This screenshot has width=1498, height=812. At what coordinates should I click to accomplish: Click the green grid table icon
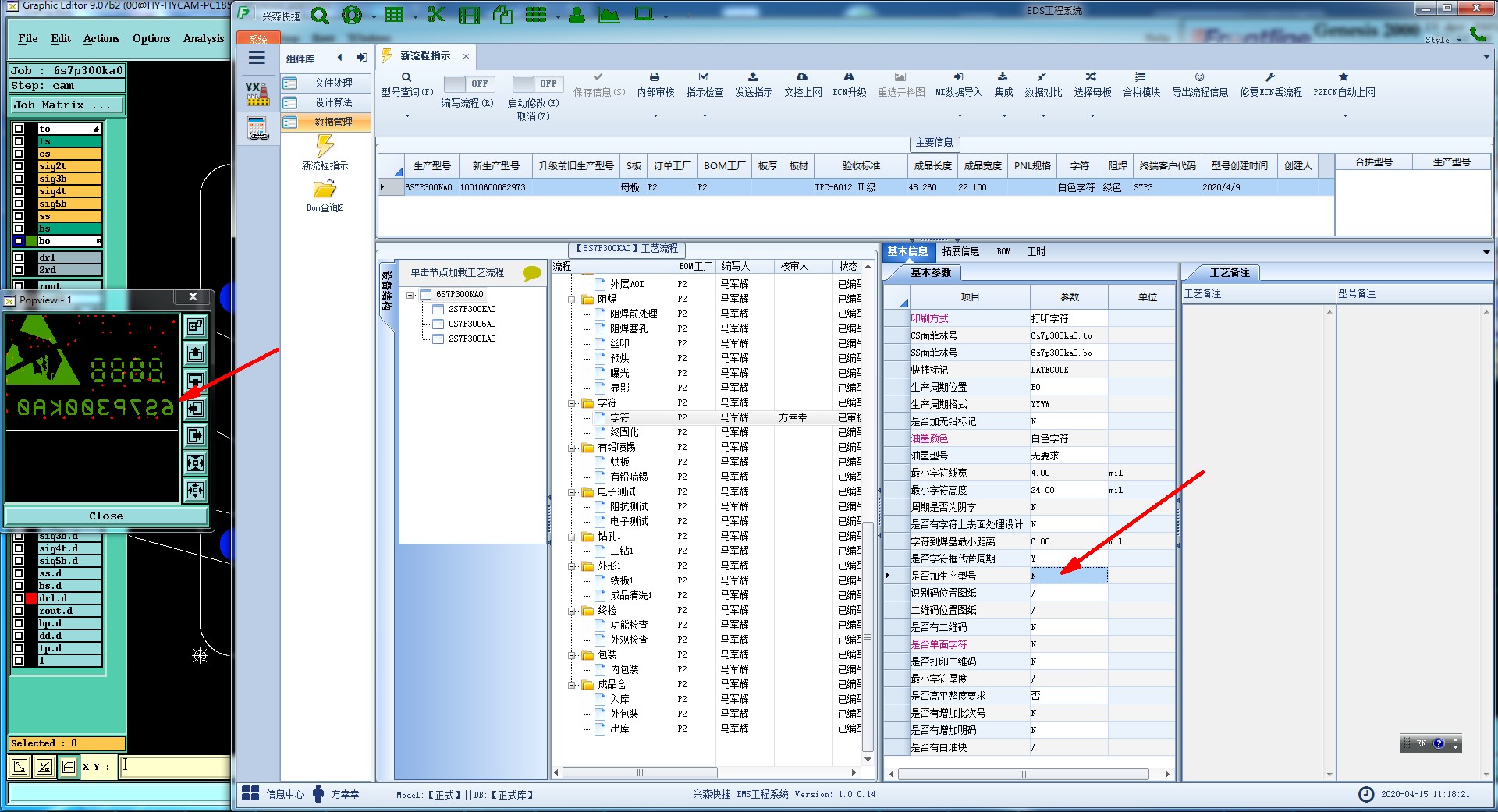coord(394,15)
